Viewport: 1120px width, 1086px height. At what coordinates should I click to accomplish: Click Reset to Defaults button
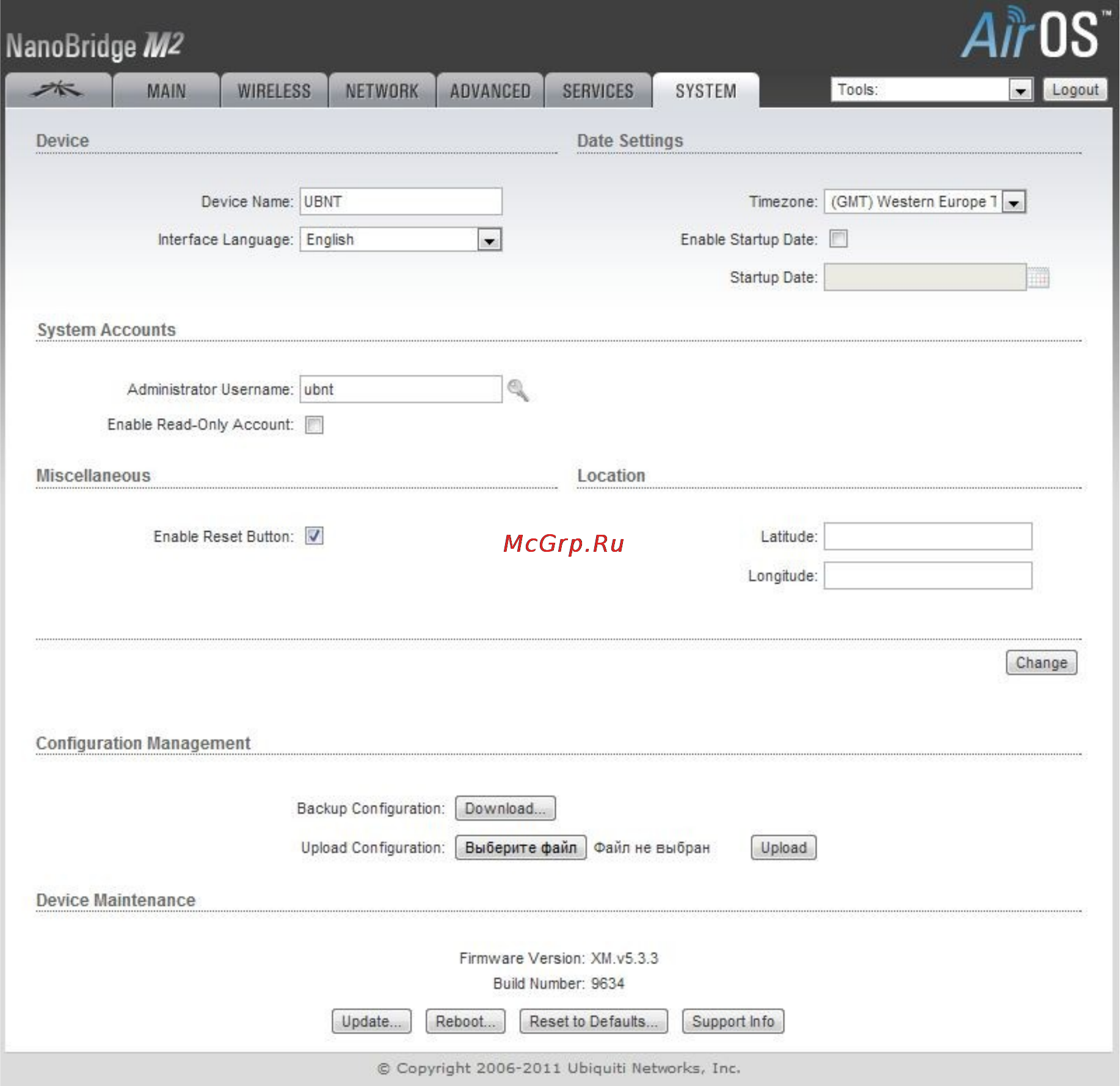coord(594,1021)
